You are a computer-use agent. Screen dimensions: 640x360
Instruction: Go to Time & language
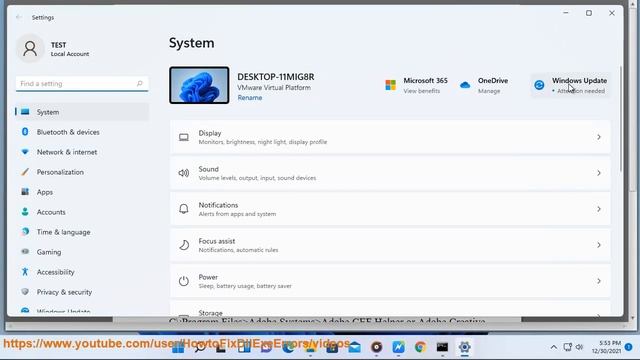(x=82, y=232)
